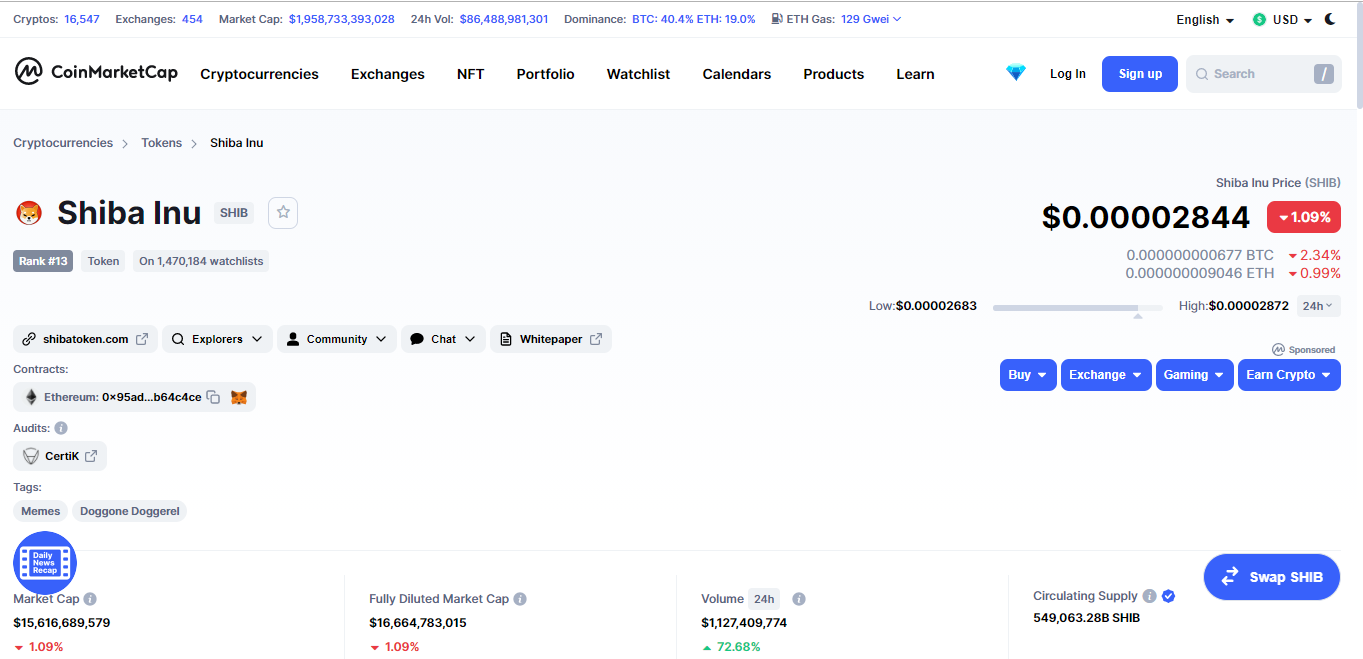
Task: Click the diamond rewards icon
Action: point(1016,73)
